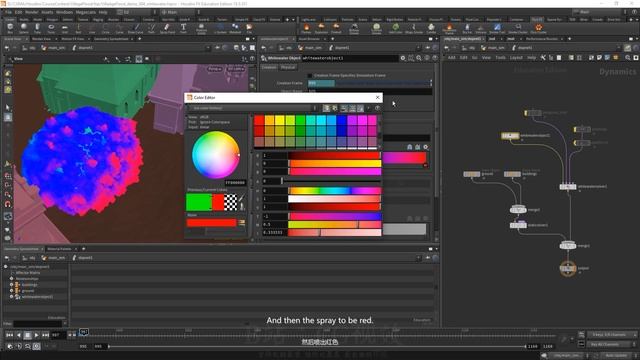Toggle visibility dot for whitewaterobject1 tree row
This screenshot has width=640, height=360.
[x=11, y=297]
